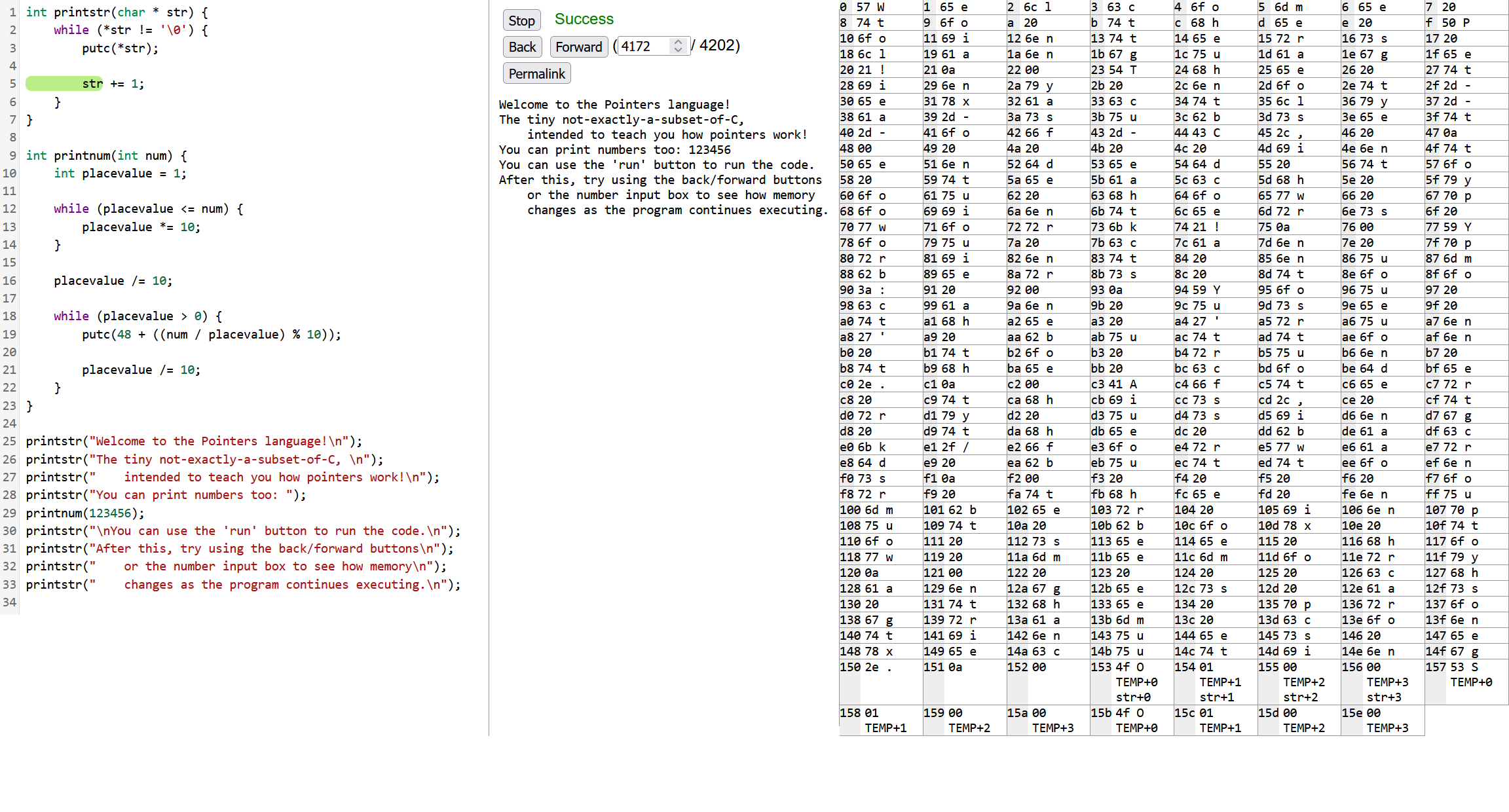Open the Permalink for this program

pyautogui.click(x=536, y=73)
